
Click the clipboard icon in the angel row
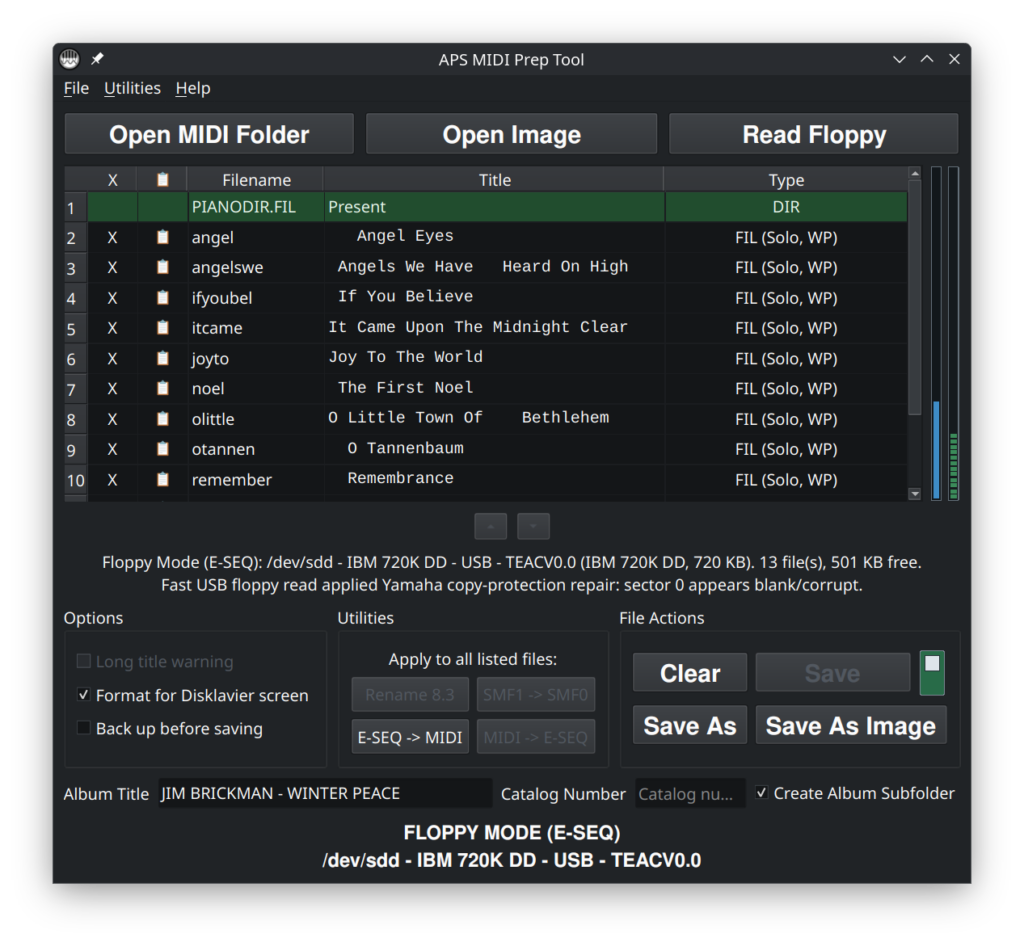pyautogui.click(x=162, y=237)
